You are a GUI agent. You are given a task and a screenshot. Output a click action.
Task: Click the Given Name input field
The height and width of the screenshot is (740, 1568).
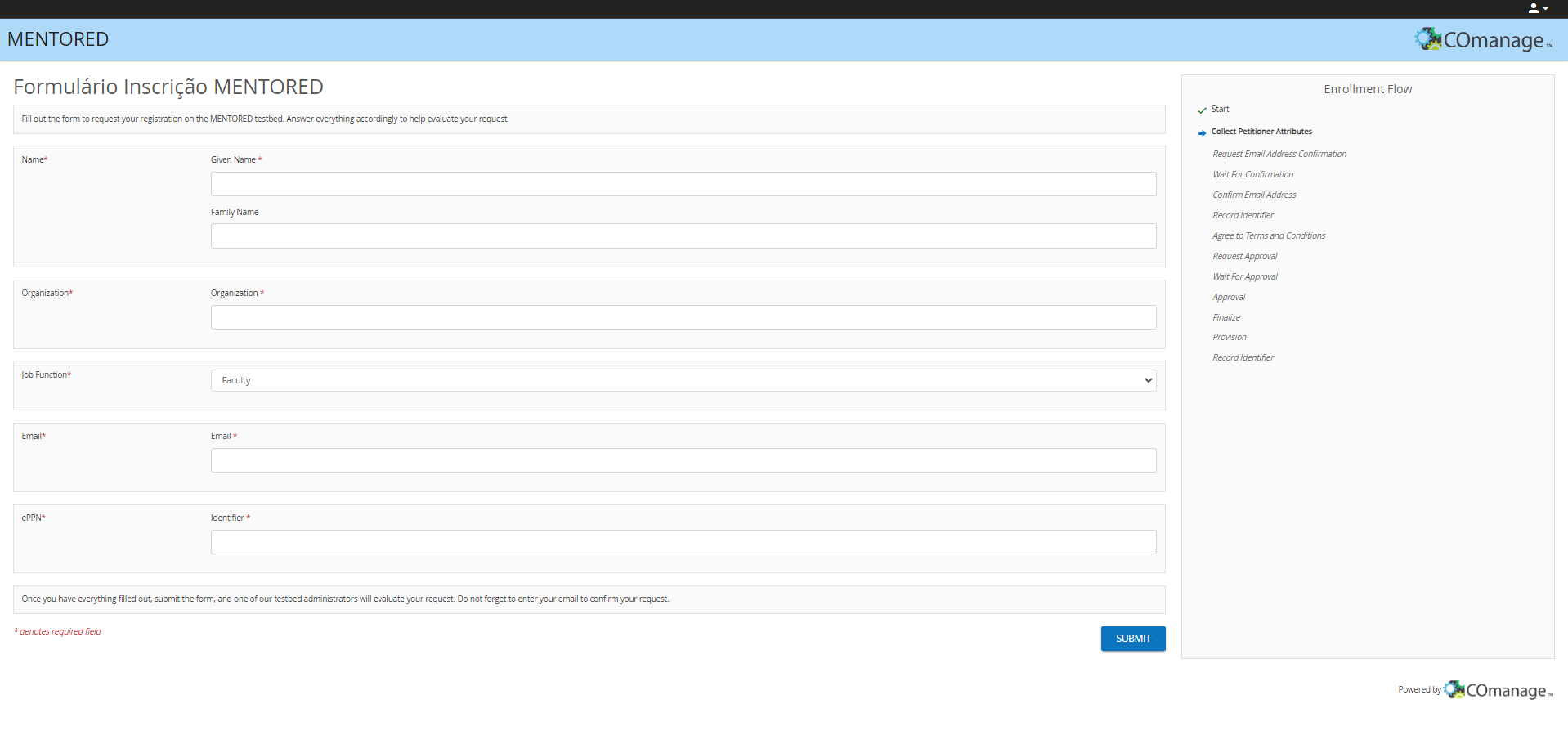(x=683, y=184)
